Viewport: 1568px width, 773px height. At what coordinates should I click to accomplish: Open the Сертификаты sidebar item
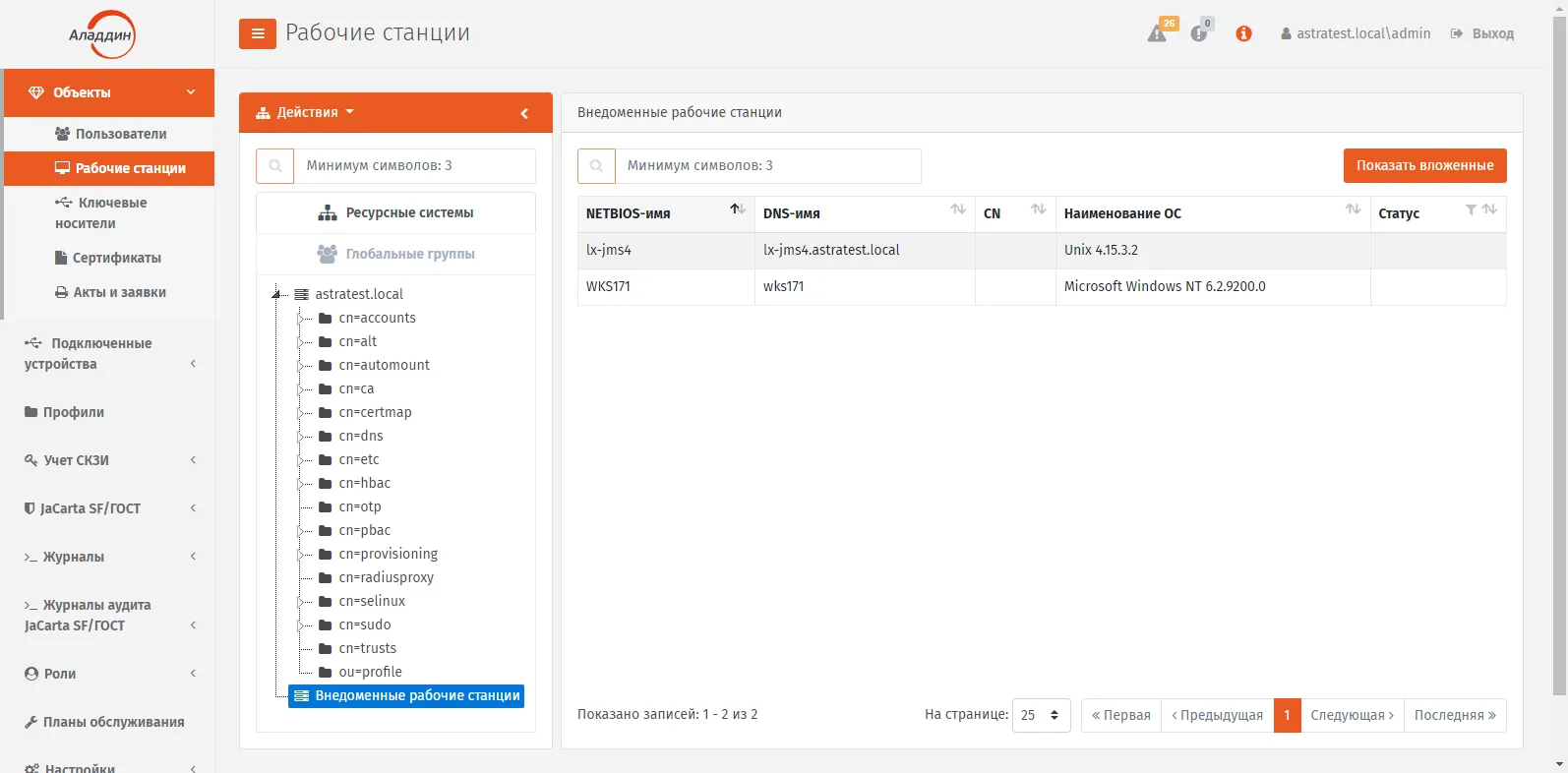tap(108, 258)
